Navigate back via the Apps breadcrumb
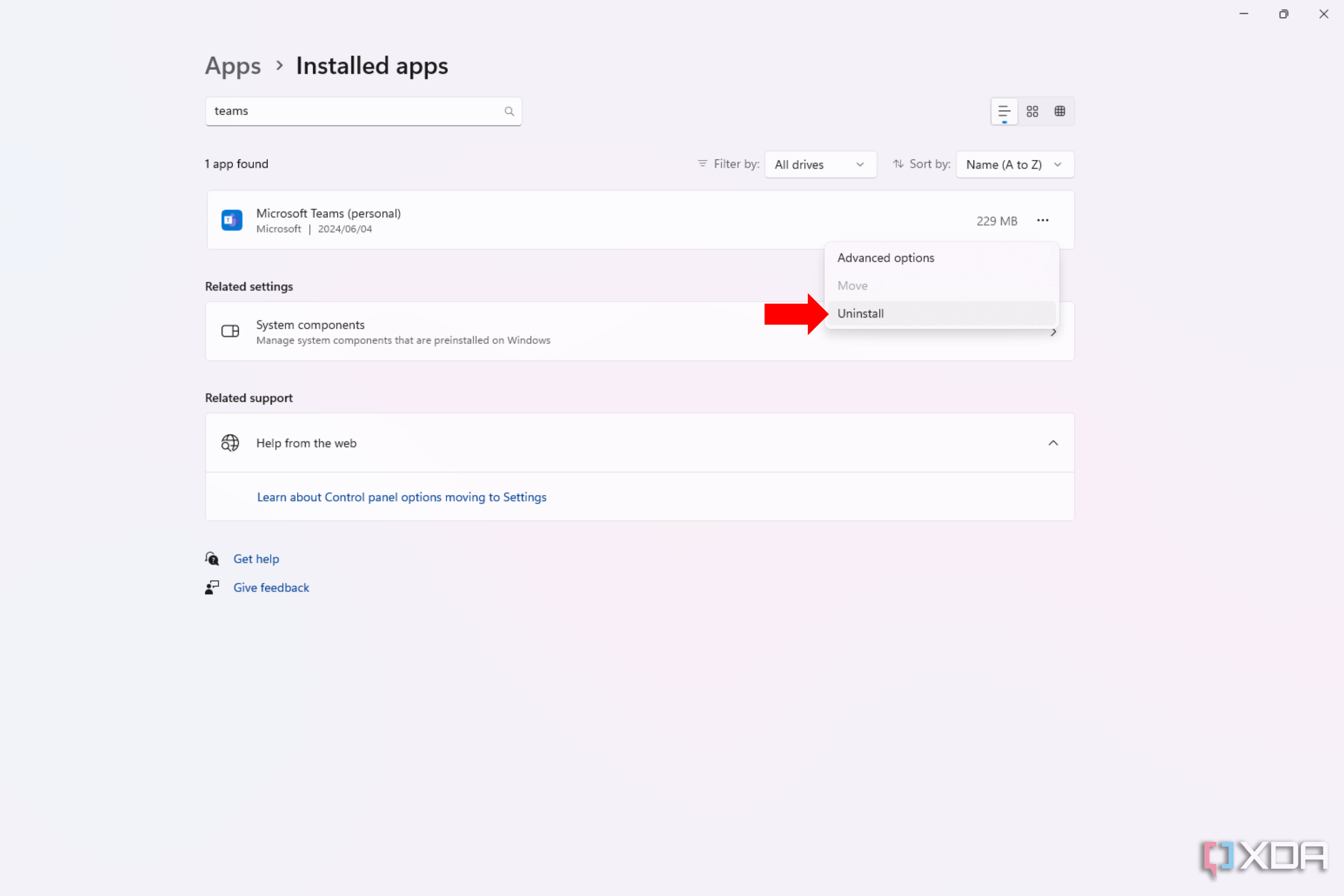This screenshot has height=896, width=1344. (232, 65)
